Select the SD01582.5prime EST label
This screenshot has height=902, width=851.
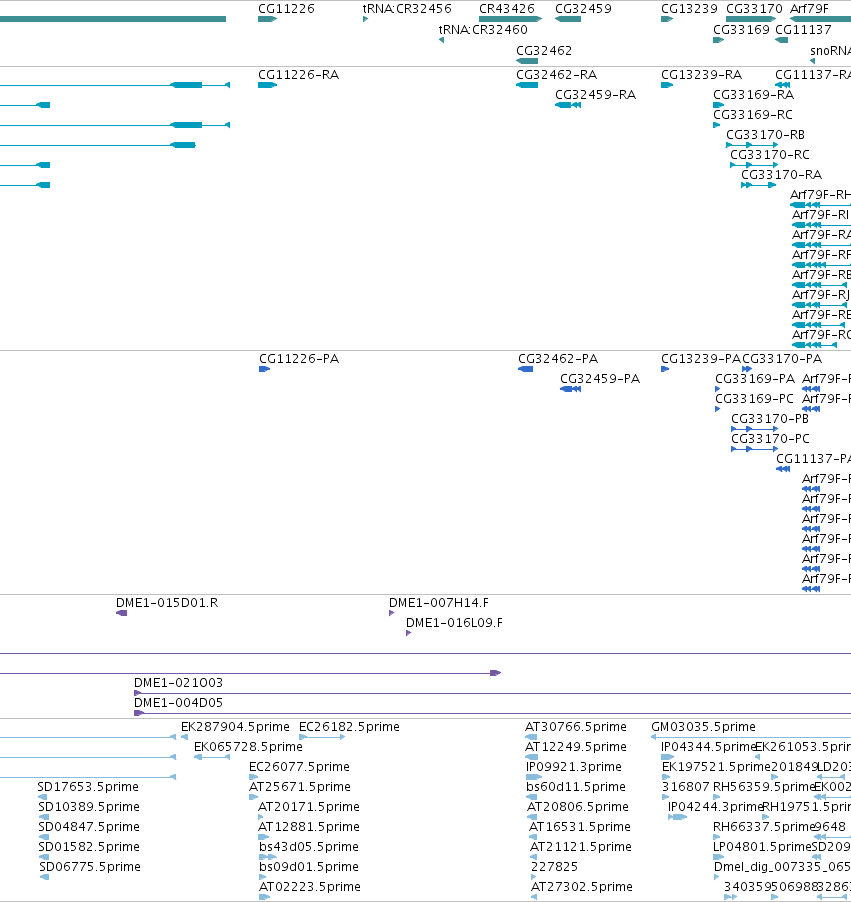coord(89,847)
